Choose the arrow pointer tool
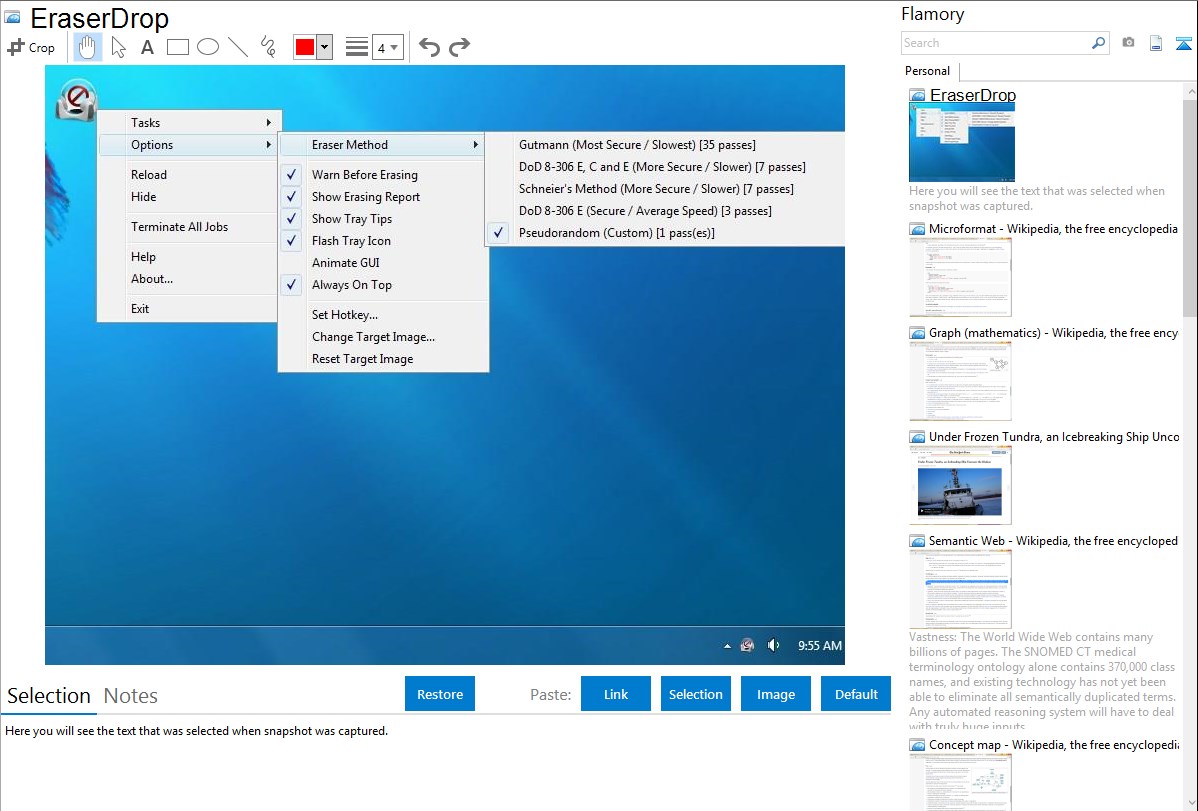Image resolution: width=1198 pixels, height=811 pixels. (118, 47)
